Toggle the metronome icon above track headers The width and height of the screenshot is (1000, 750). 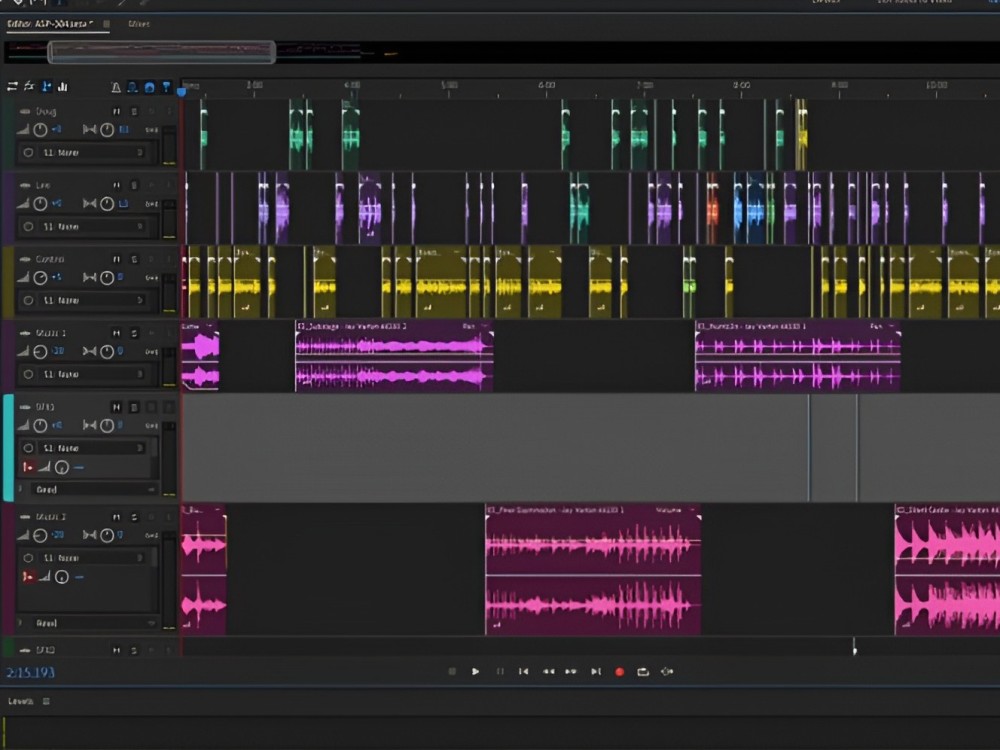[116, 87]
